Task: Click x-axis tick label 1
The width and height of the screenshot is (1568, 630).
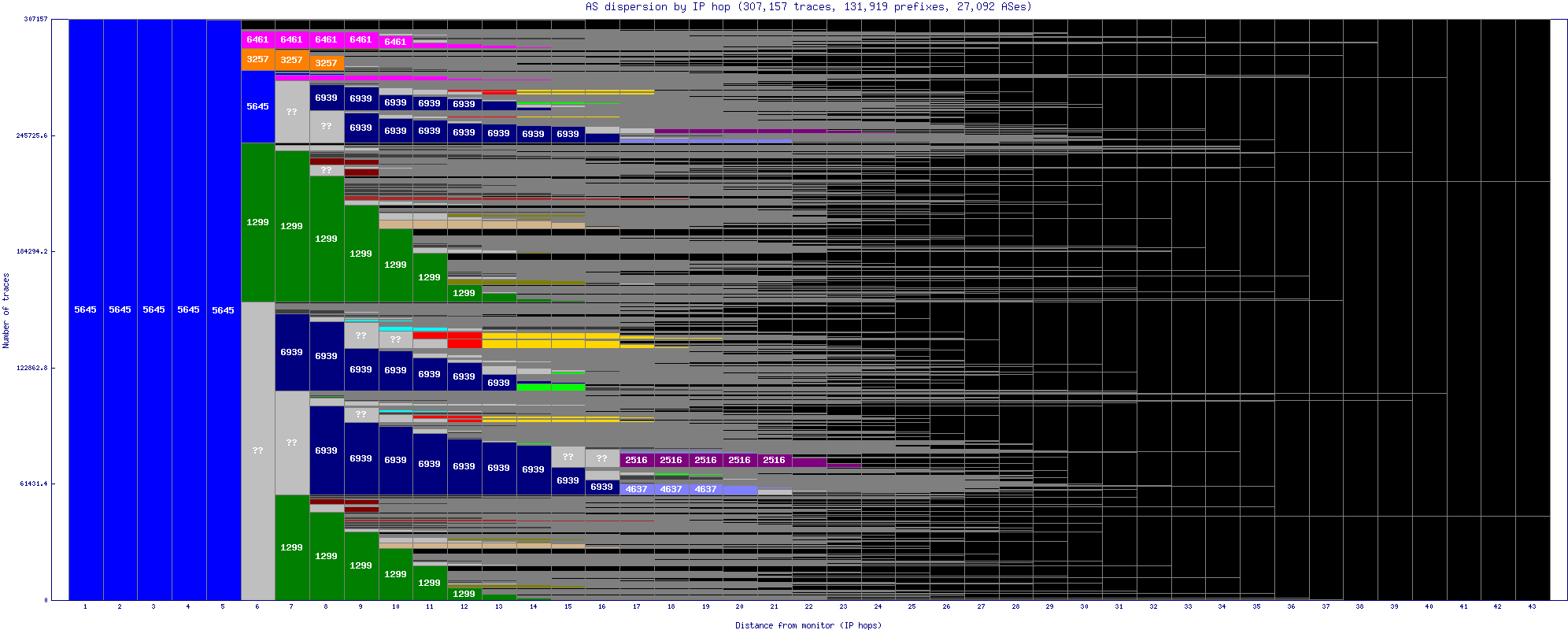Action: pos(85,606)
